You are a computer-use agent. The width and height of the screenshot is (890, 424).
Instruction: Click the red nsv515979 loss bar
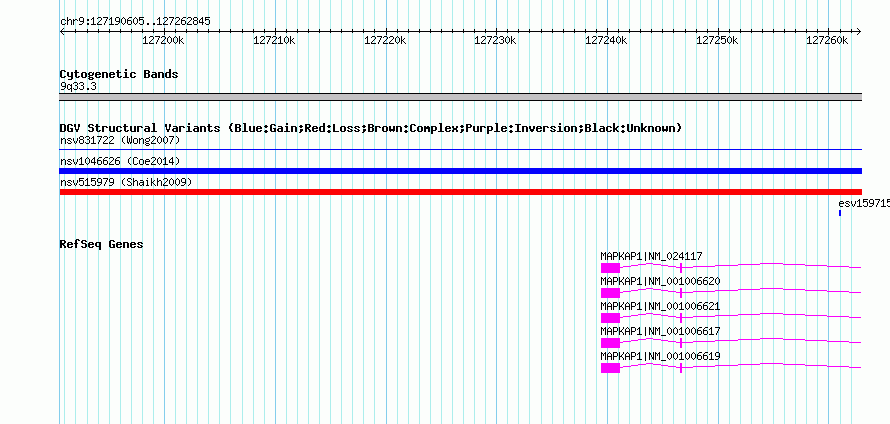point(460,192)
